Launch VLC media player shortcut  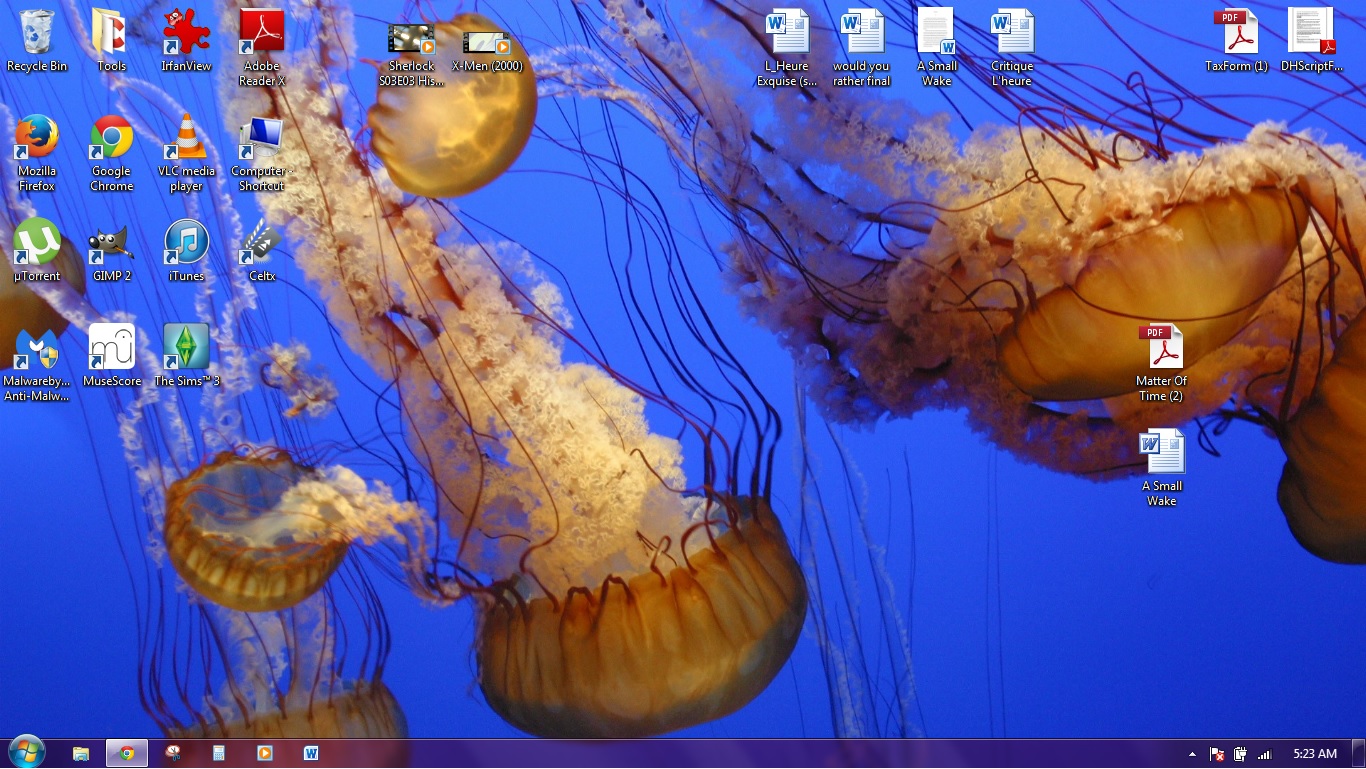[186, 153]
